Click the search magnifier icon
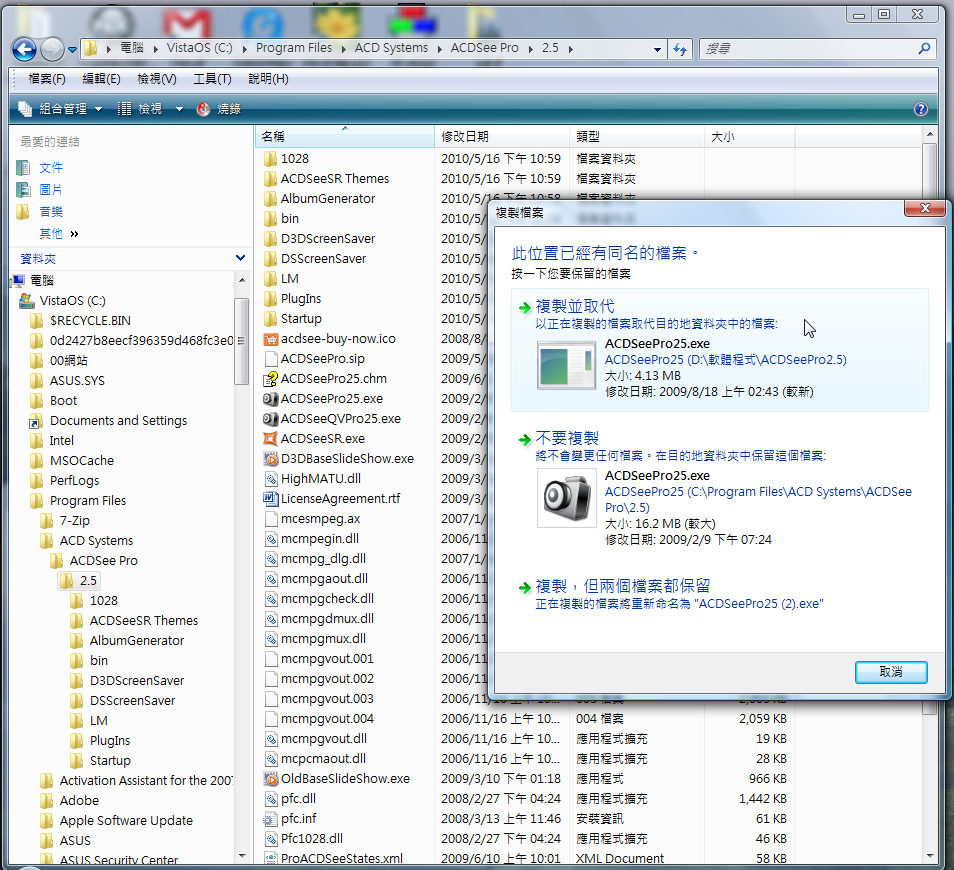This screenshot has height=870, width=954. point(924,49)
